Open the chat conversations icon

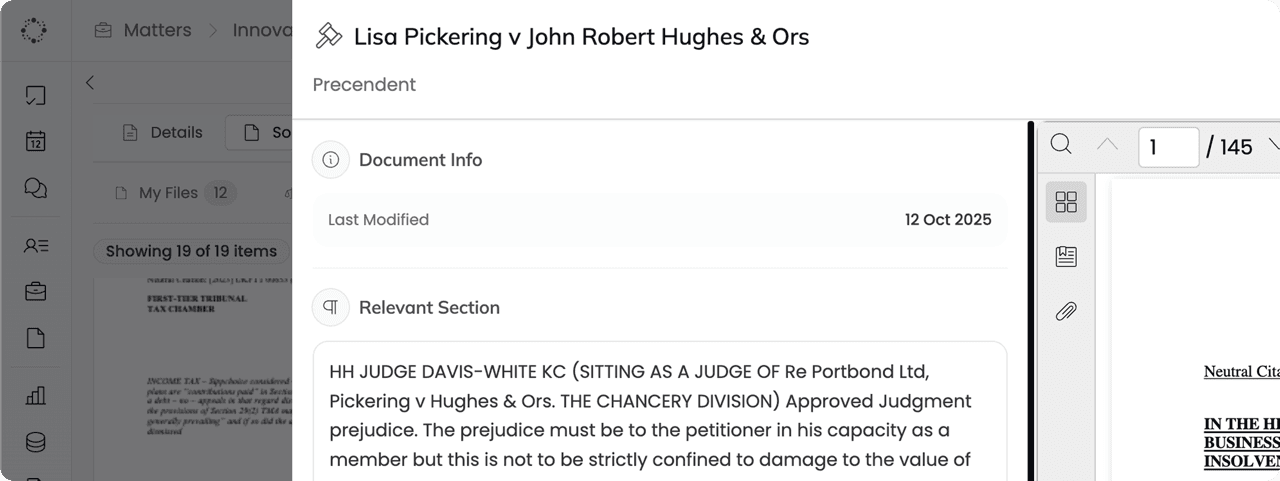click(35, 188)
